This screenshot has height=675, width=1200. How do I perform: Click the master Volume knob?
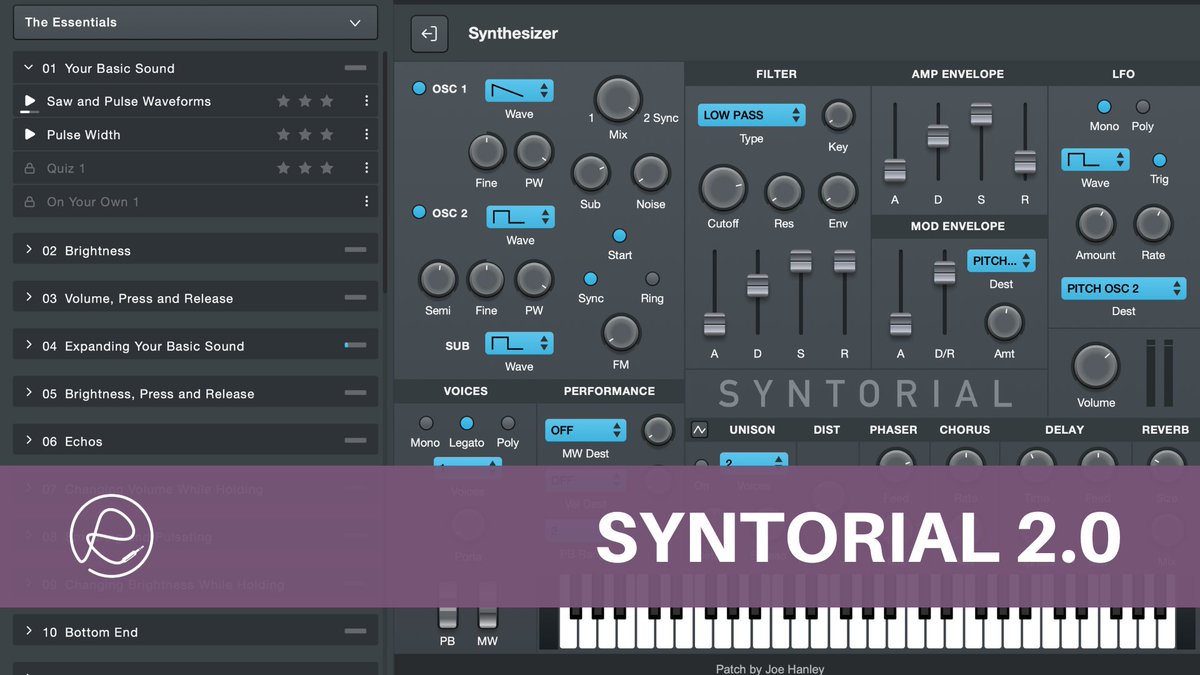pos(1096,367)
